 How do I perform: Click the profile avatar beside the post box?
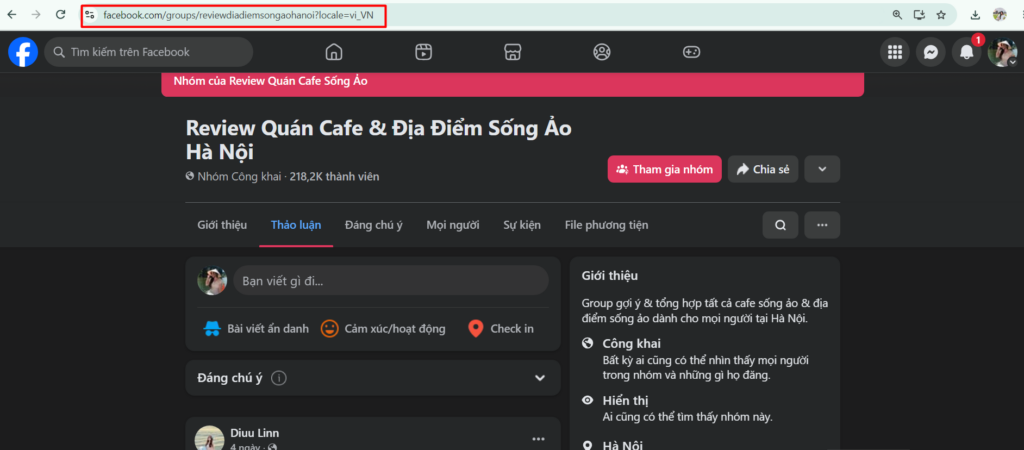point(212,281)
